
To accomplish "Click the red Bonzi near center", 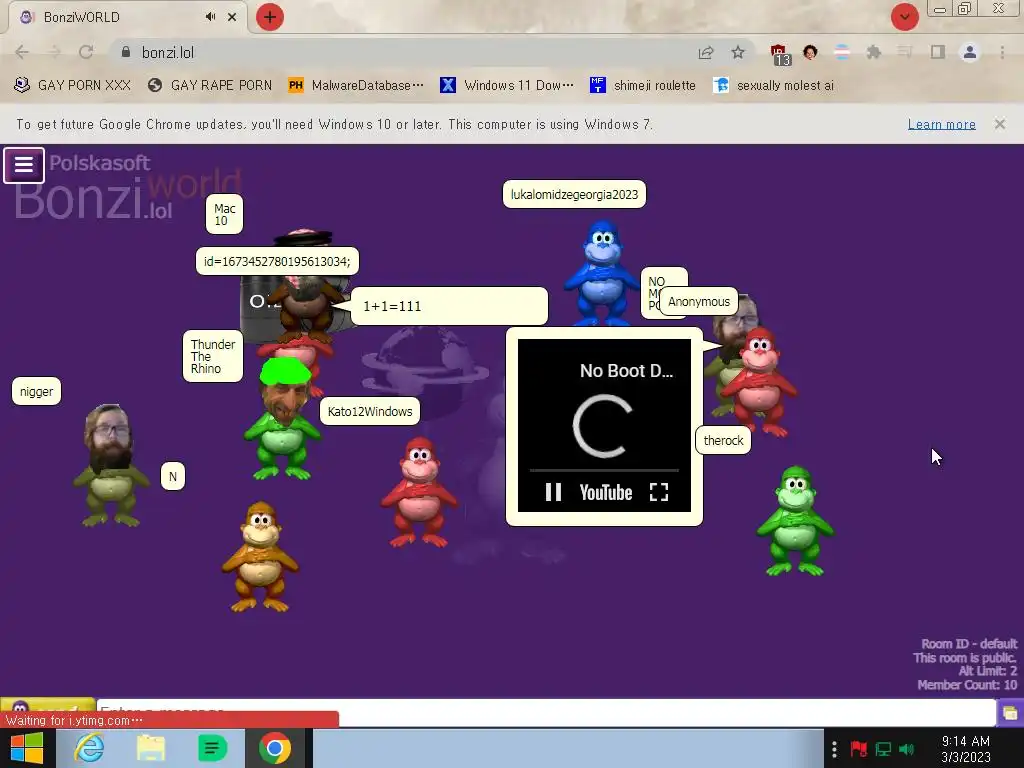I will 419,493.
